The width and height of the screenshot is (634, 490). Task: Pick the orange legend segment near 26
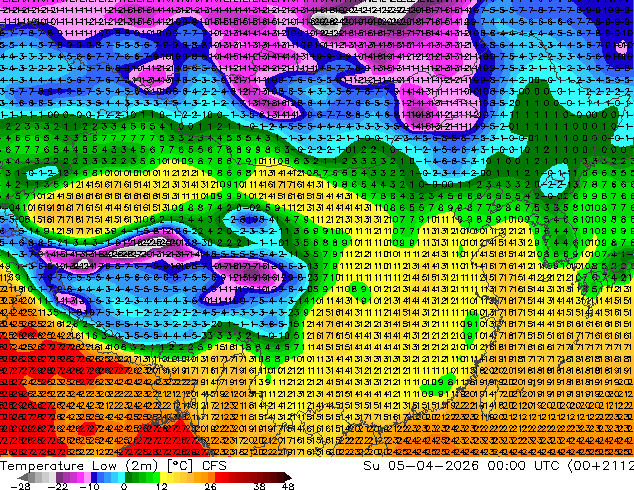tap(211, 477)
